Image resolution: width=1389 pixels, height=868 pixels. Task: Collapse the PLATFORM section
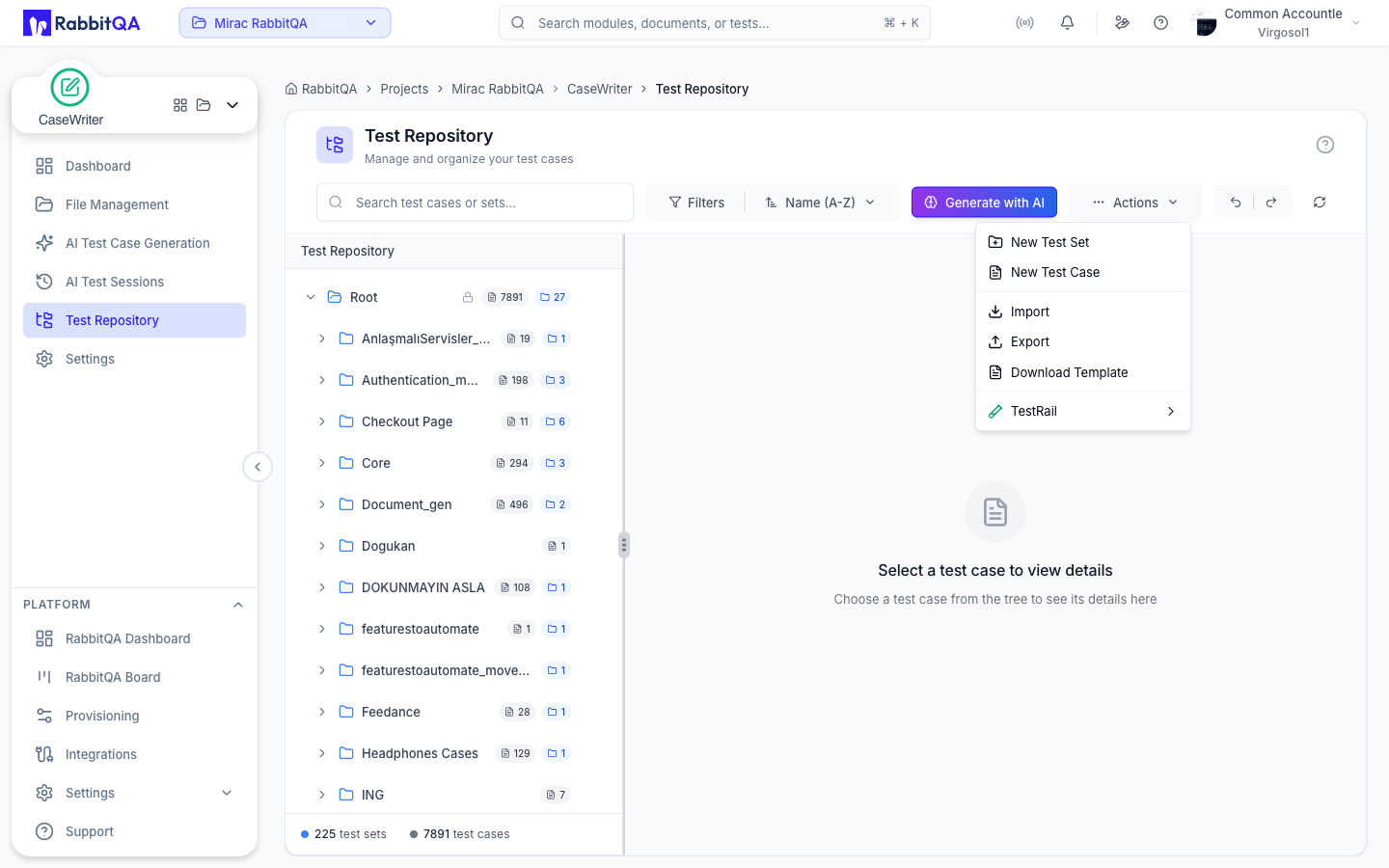238,605
